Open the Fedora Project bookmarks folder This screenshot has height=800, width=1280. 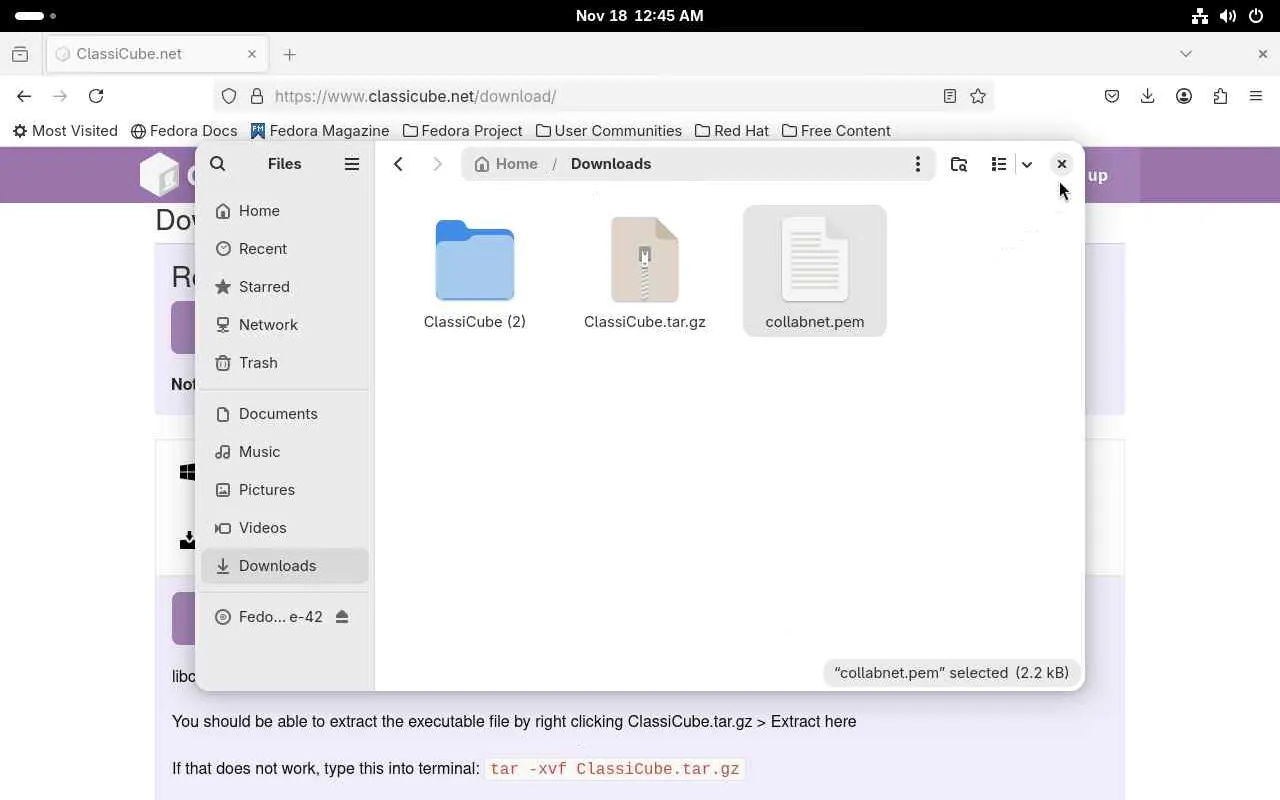pyautogui.click(x=462, y=131)
